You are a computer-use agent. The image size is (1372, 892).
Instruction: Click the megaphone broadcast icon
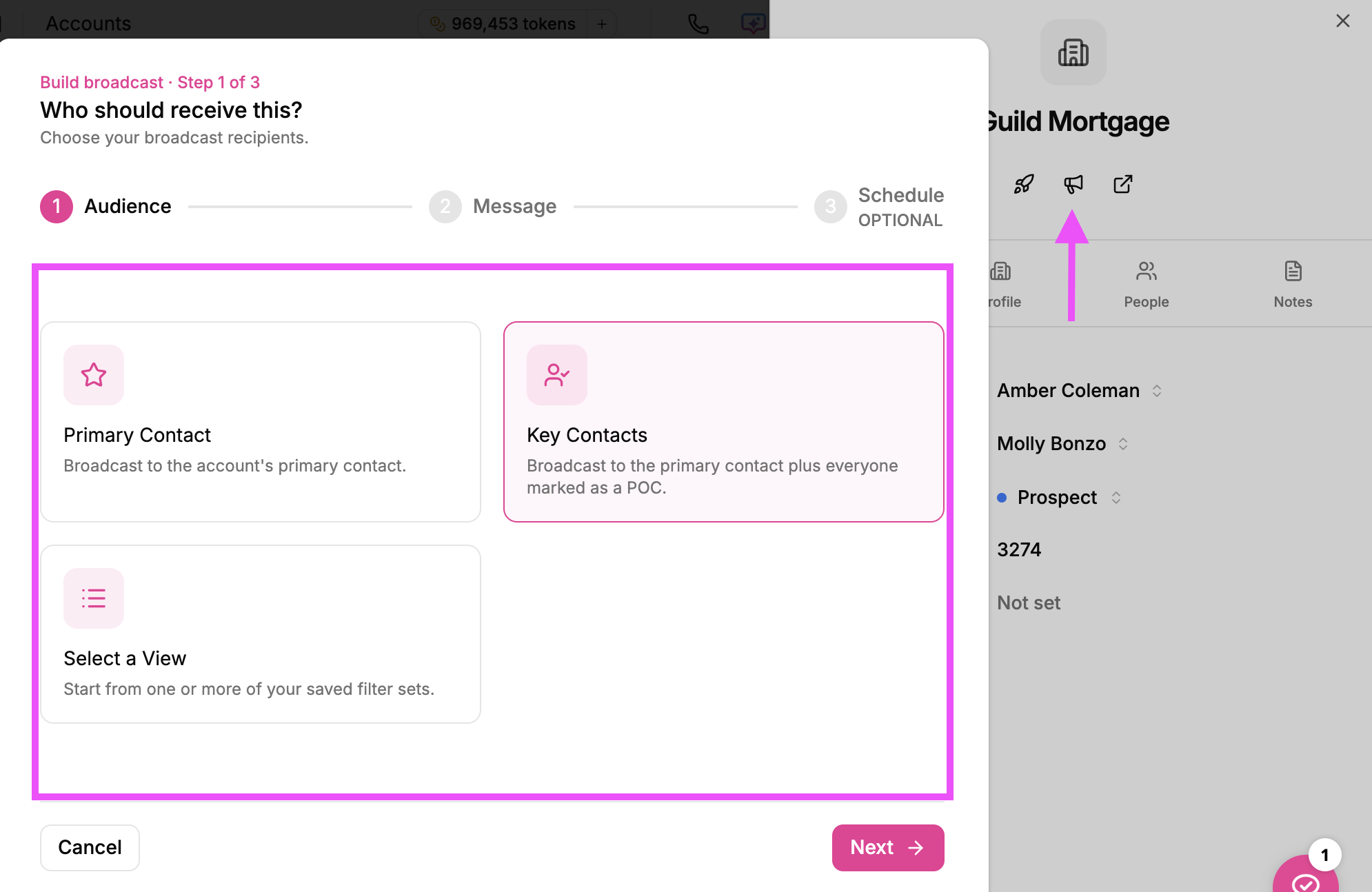1073,184
